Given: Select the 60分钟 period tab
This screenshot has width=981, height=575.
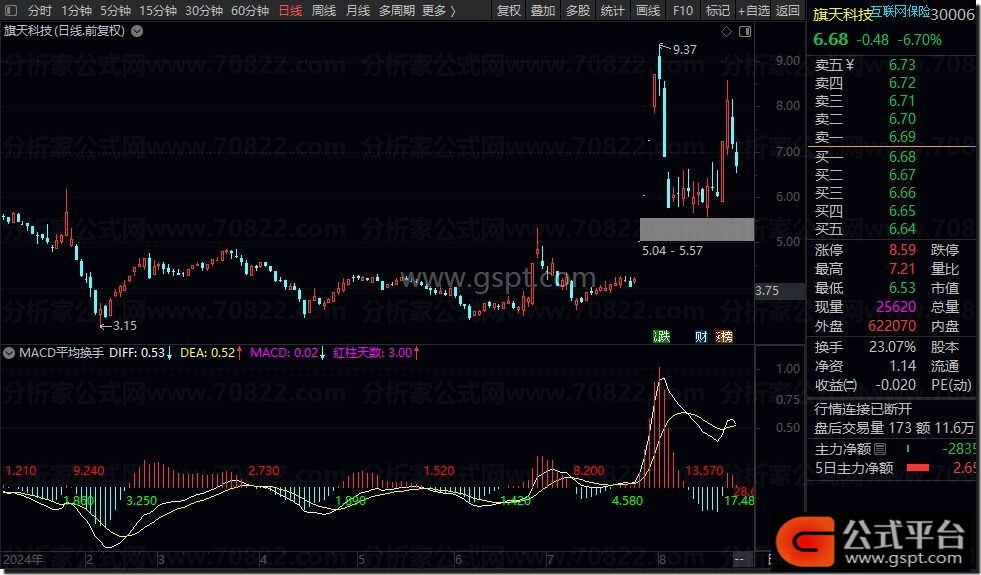Looking at the screenshot, I should point(250,11).
